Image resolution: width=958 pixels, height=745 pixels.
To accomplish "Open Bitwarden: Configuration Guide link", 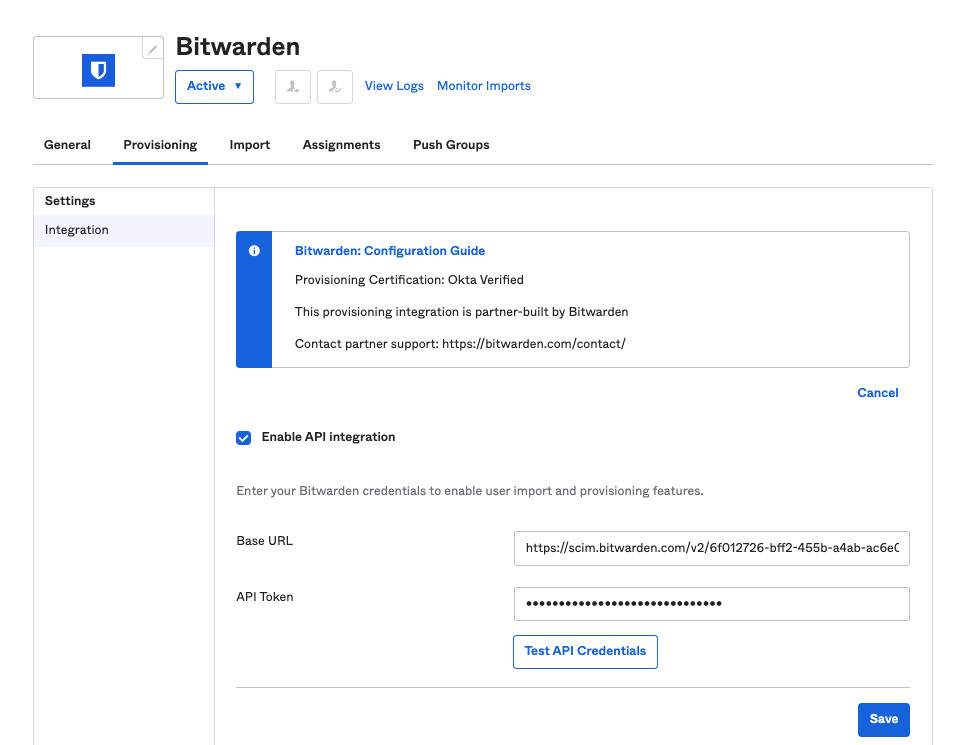I will pos(390,251).
